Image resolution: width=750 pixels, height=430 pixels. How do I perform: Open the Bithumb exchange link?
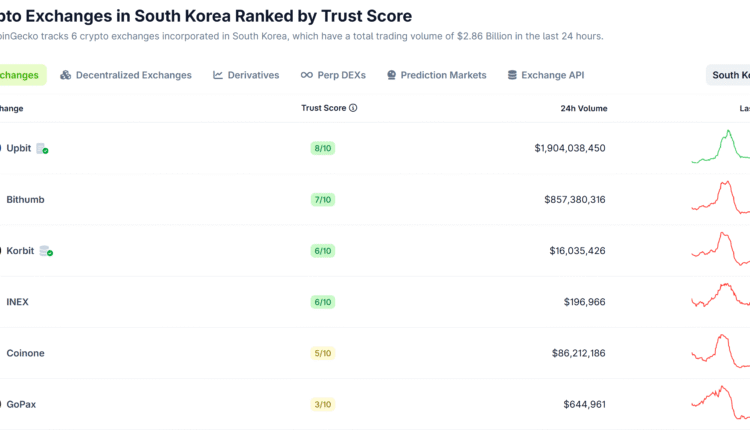coord(25,199)
